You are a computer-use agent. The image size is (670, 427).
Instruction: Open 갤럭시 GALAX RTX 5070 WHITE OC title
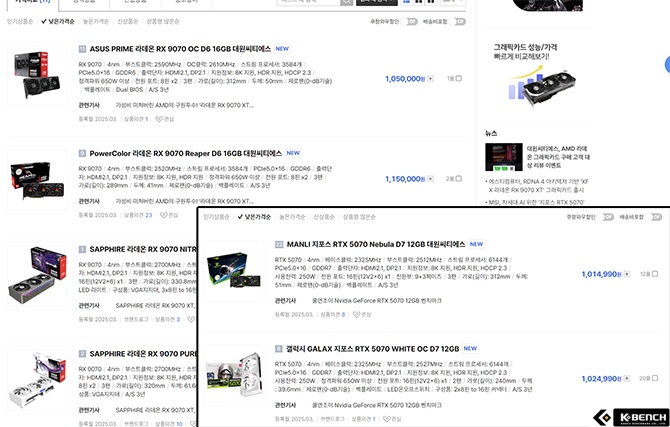tap(373, 349)
